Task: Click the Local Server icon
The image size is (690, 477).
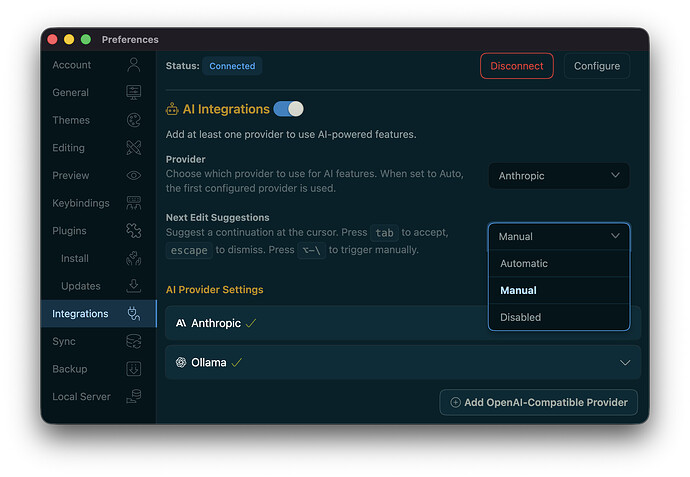Action: tap(134, 396)
